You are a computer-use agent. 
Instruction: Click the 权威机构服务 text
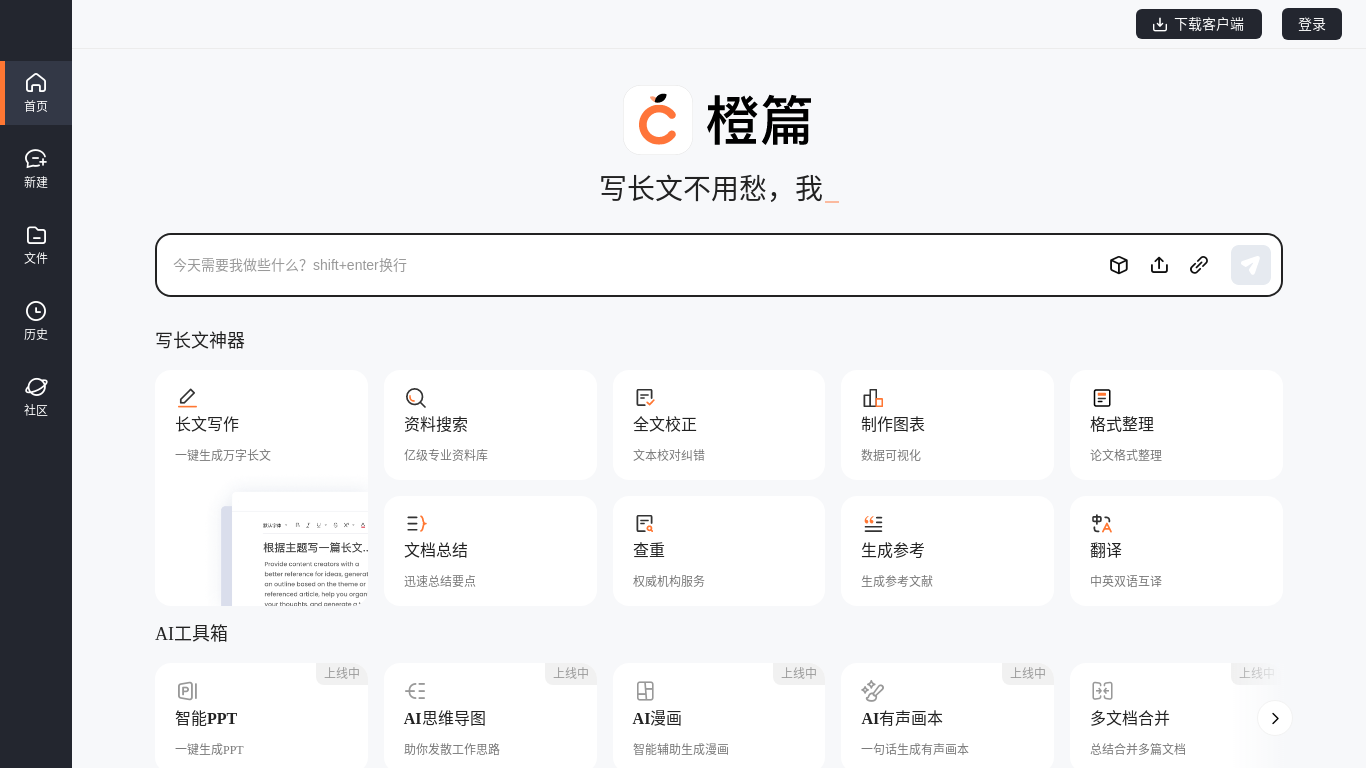point(669,582)
